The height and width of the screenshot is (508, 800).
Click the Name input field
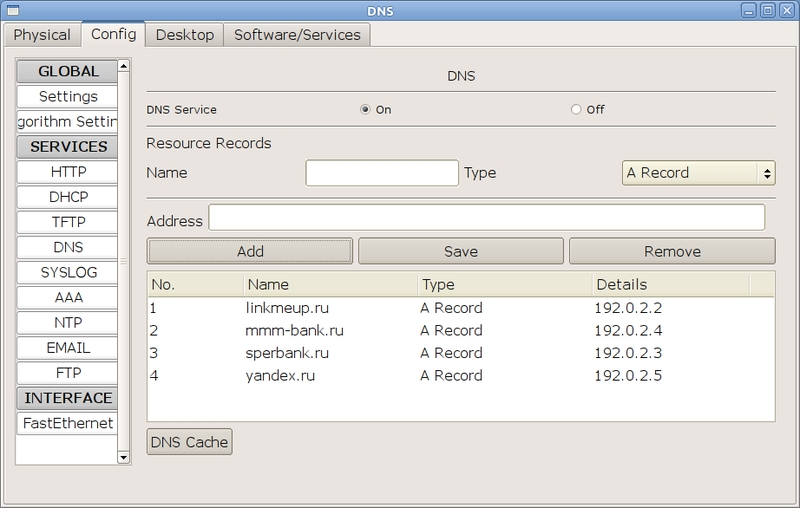tap(381, 173)
